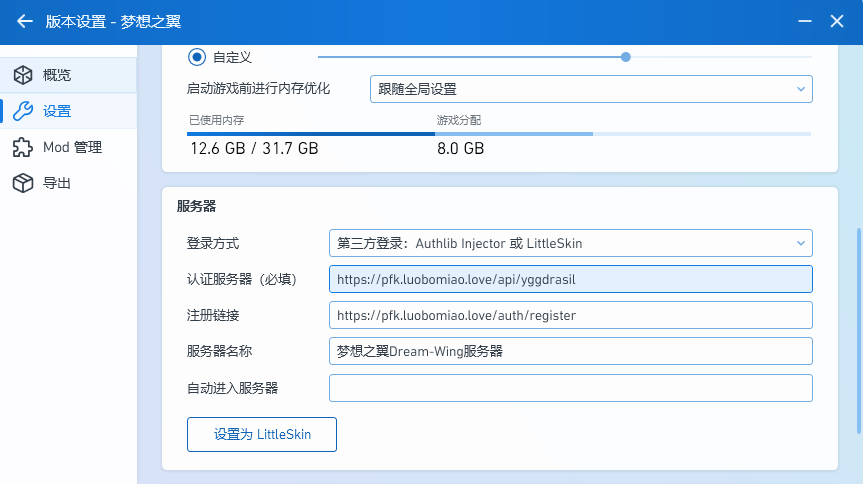Click the custom memory slider handle
Screen dimensions: 863x484
(626, 57)
